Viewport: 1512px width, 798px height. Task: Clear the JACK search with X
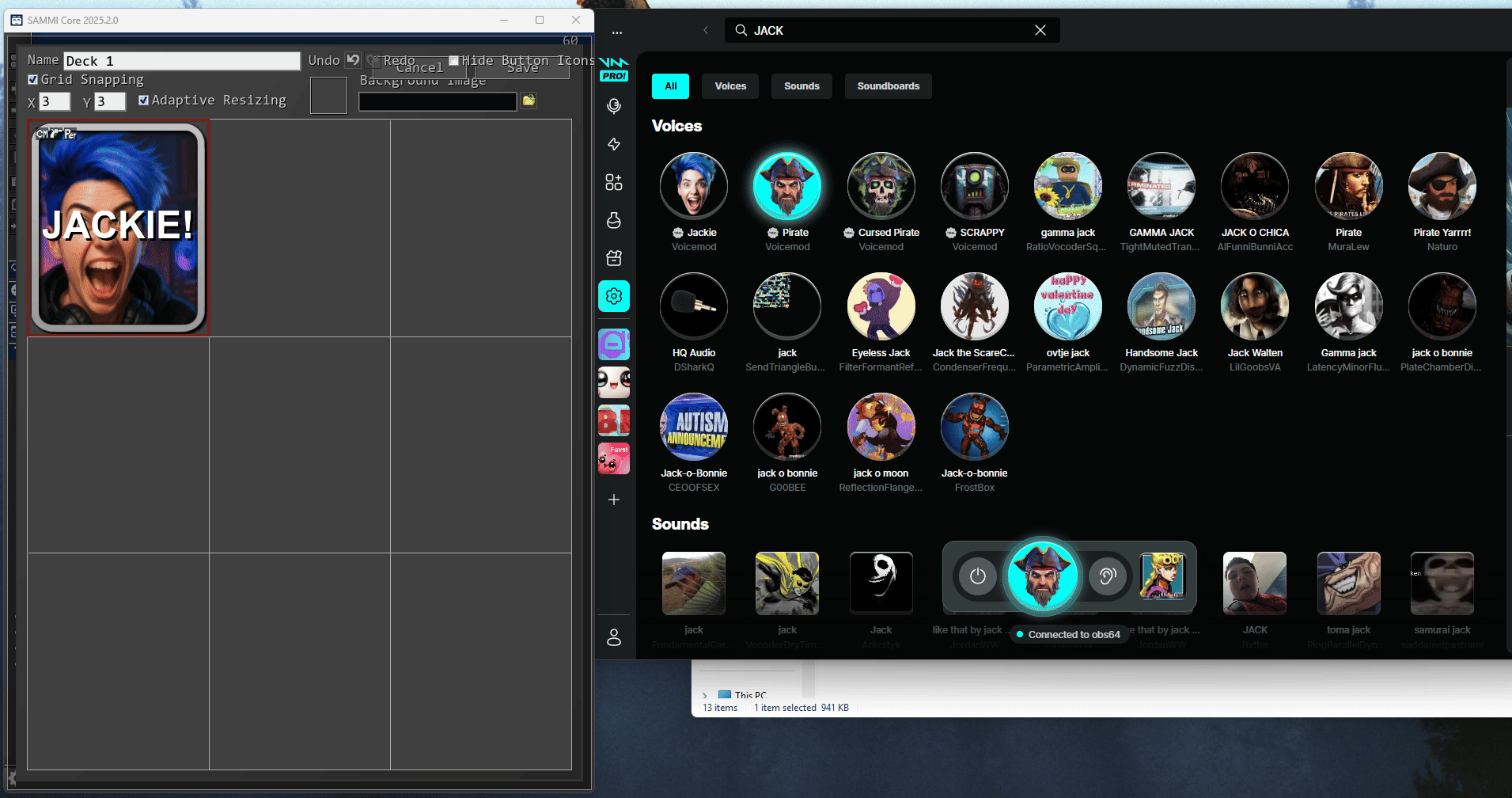coord(1040,30)
